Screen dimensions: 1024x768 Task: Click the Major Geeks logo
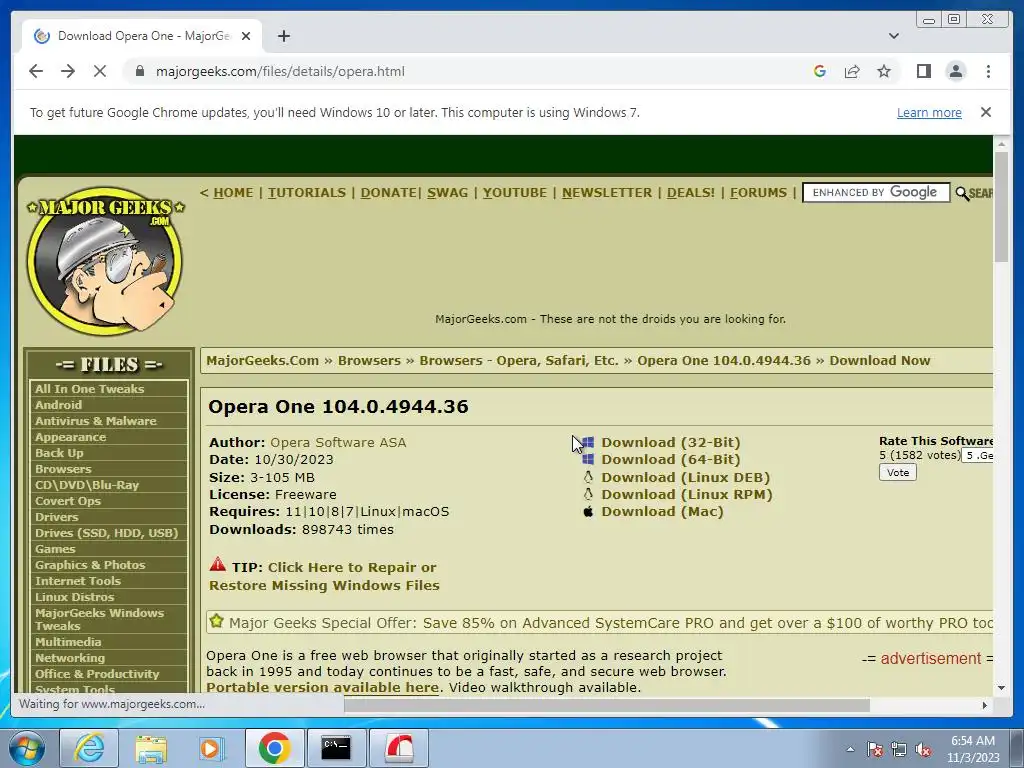click(x=105, y=261)
